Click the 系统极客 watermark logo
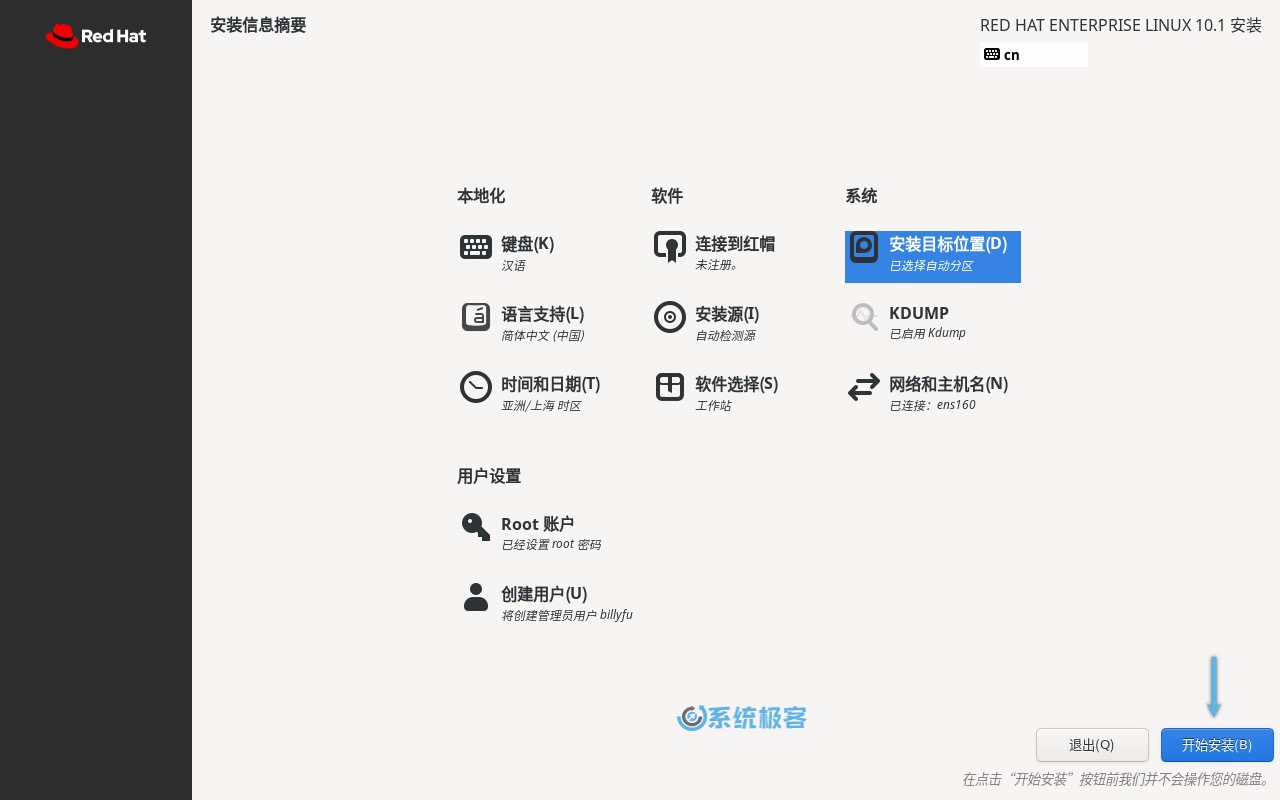 742,718
